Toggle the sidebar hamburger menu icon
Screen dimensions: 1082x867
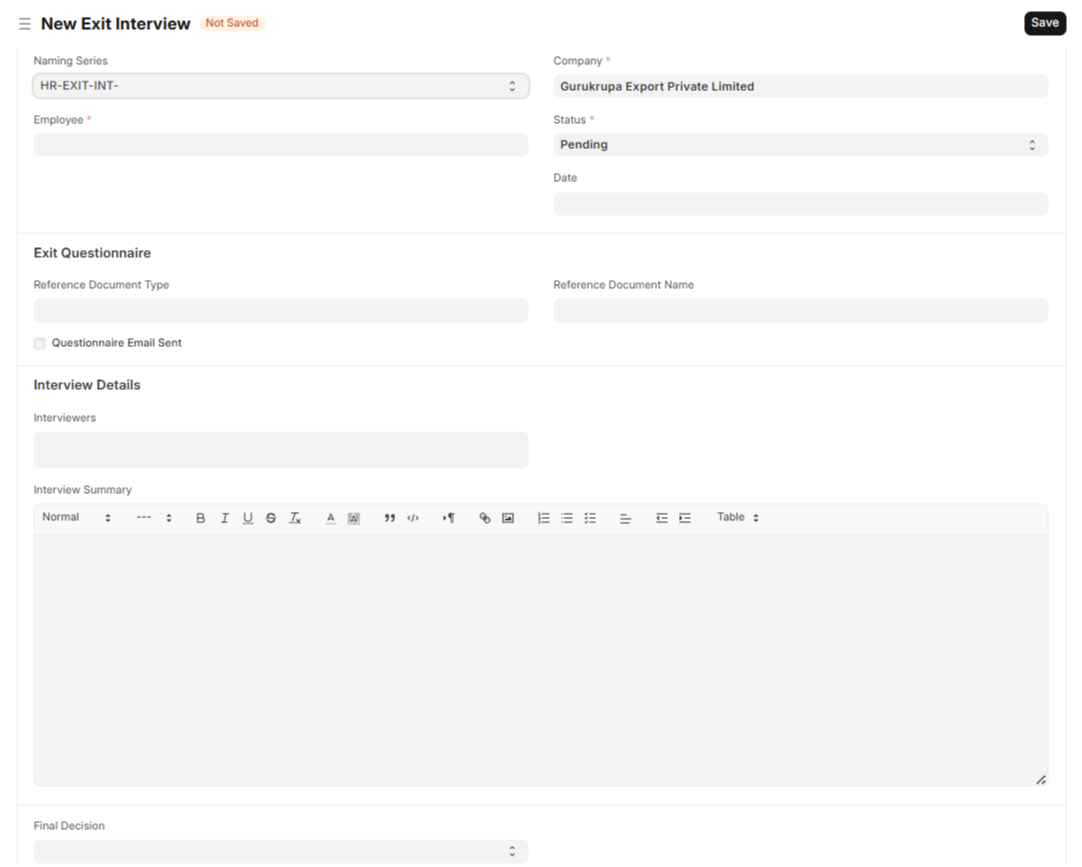click(x=25, y=24)
